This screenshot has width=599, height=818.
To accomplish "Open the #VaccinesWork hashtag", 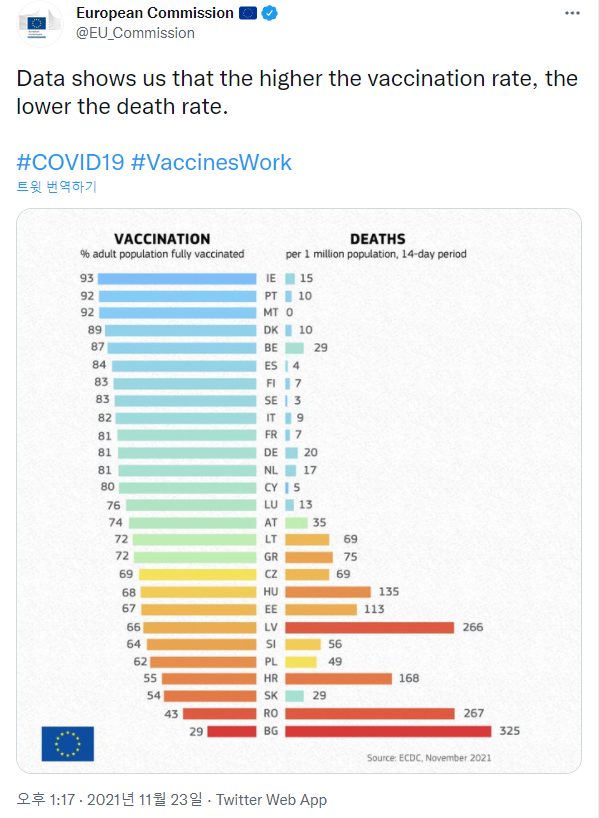I will coord(211,162).
